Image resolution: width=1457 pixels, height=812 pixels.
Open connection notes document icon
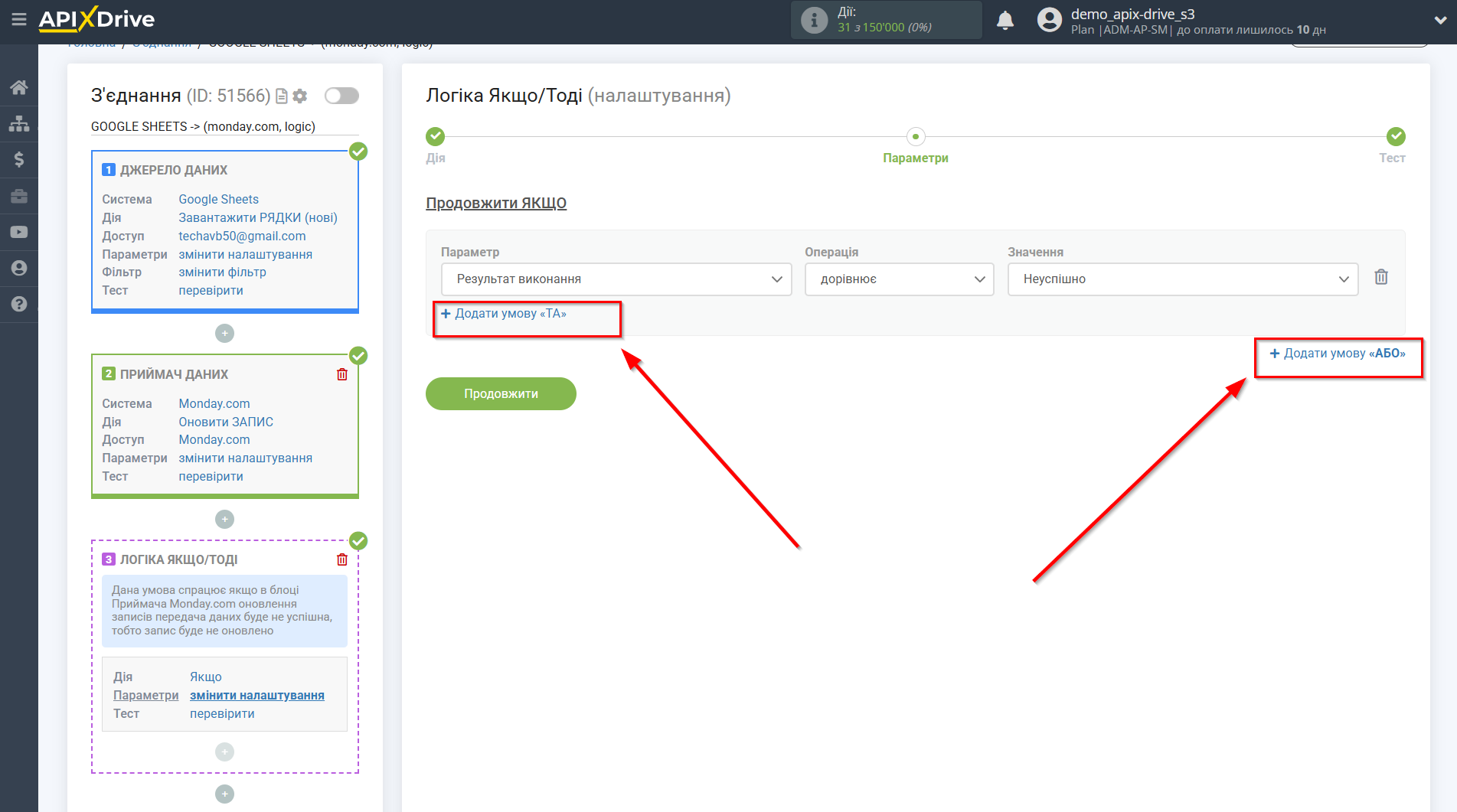282,96
